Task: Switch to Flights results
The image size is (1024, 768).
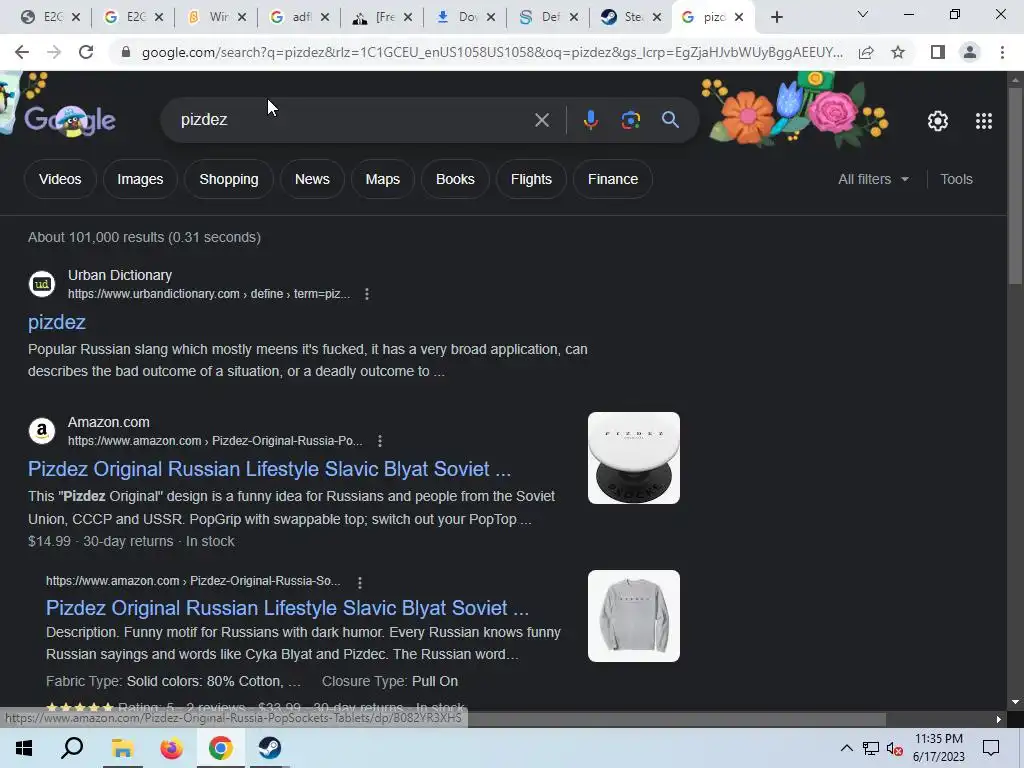Action: pyautogui.click(x=531, y=179)
